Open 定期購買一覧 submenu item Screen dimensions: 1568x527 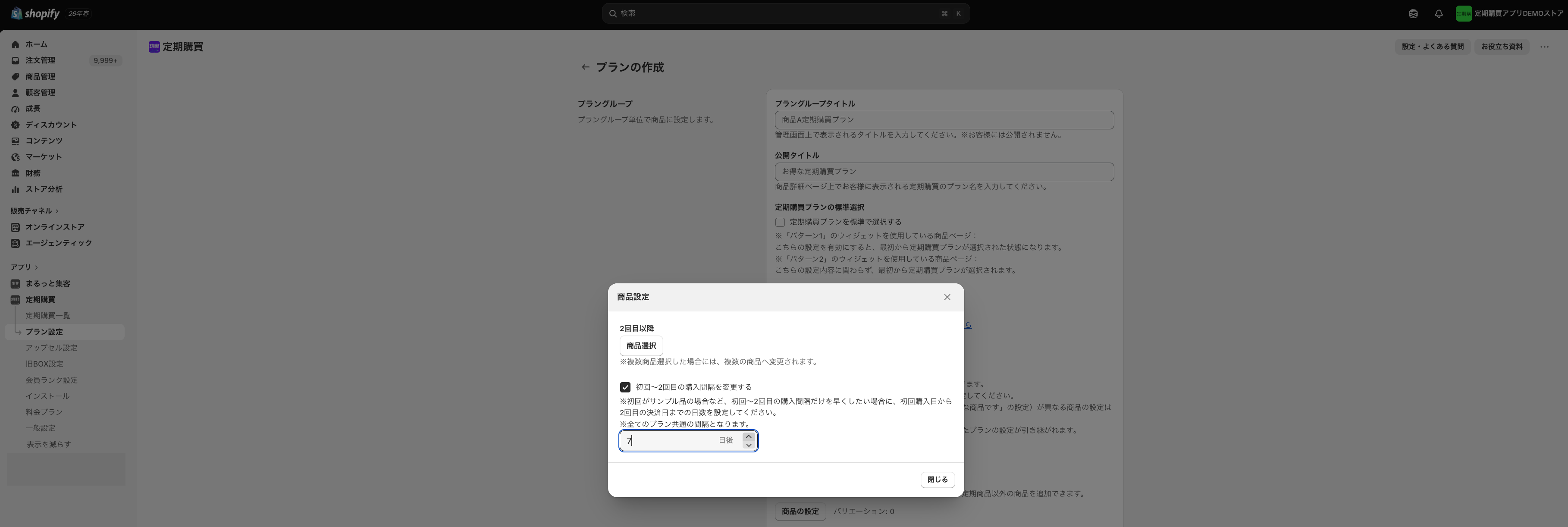click(48, 316)
